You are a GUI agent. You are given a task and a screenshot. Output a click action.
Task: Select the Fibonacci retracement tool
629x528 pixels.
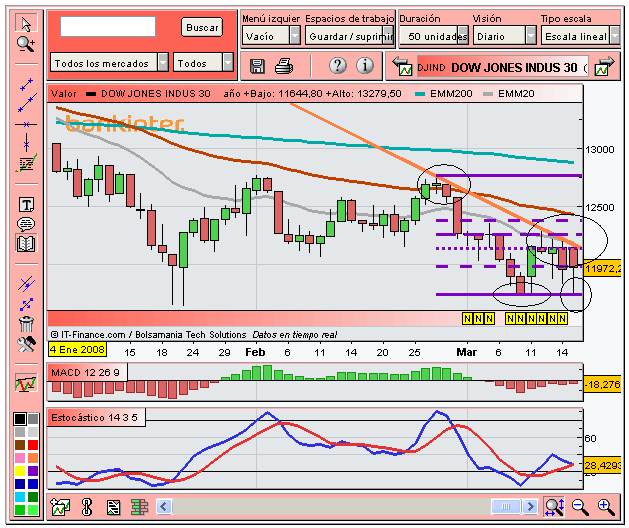pos(26,164)
